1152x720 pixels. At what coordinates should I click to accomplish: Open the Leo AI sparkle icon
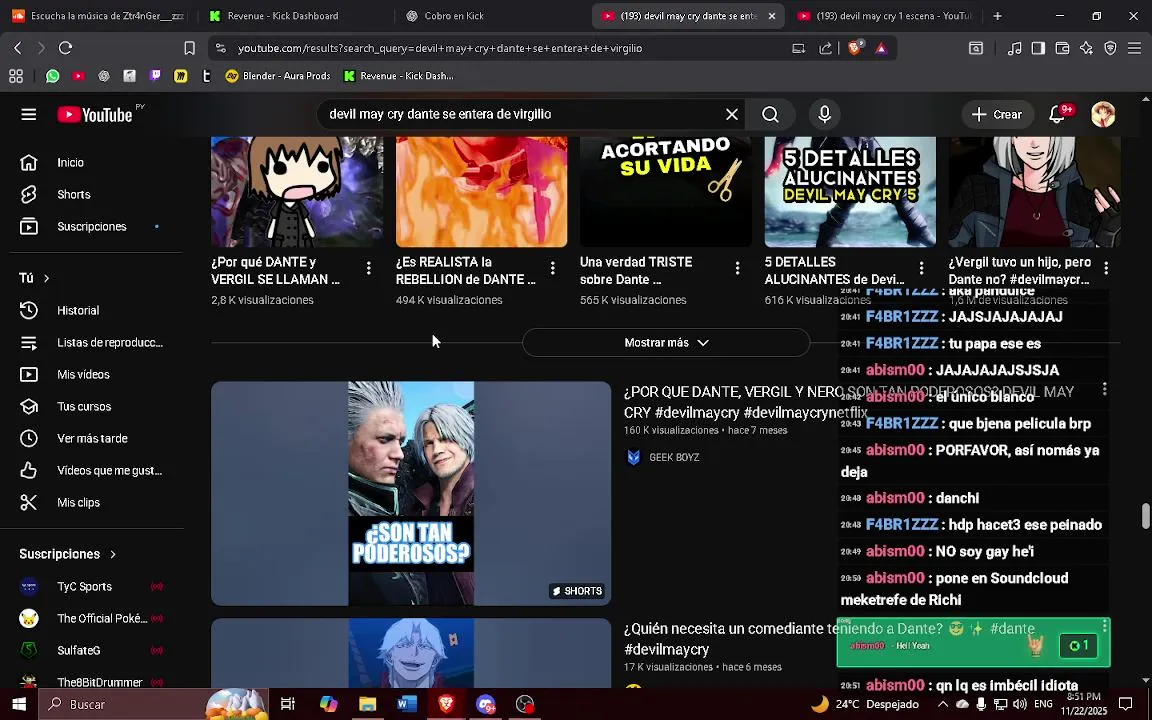click(x=1087, y=48)
